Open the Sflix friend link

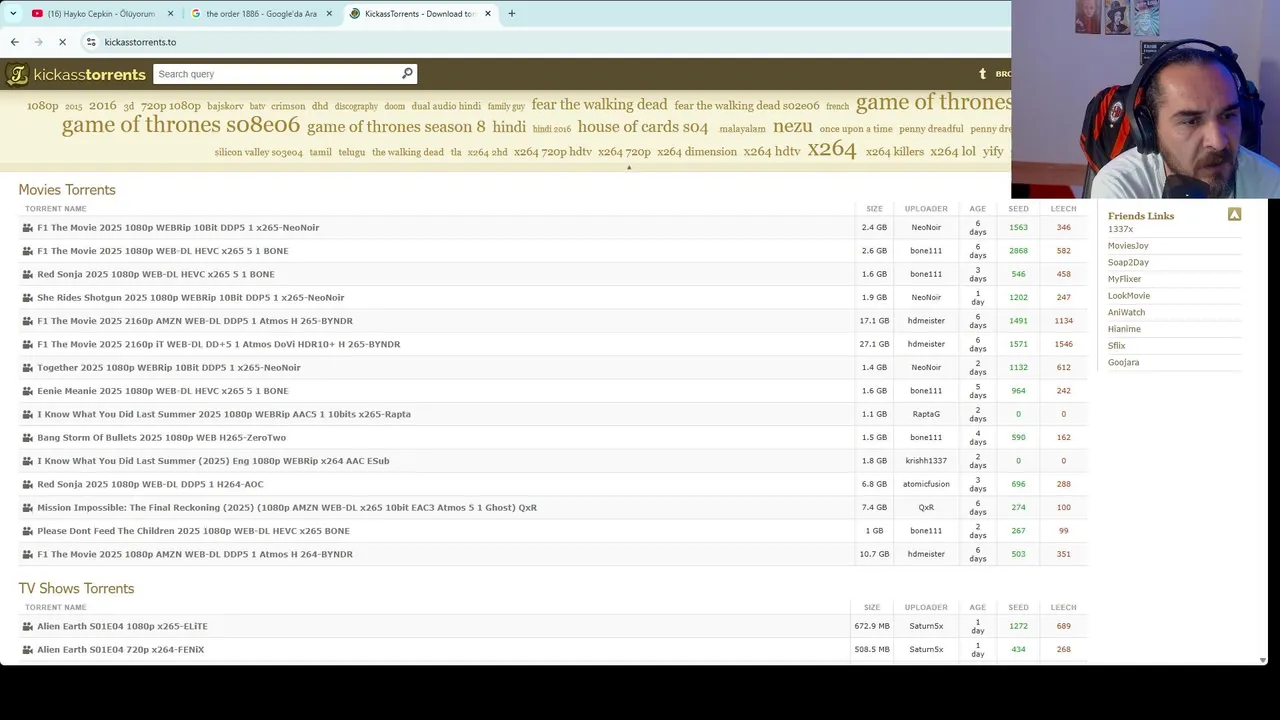click(x=1116, y=346)
